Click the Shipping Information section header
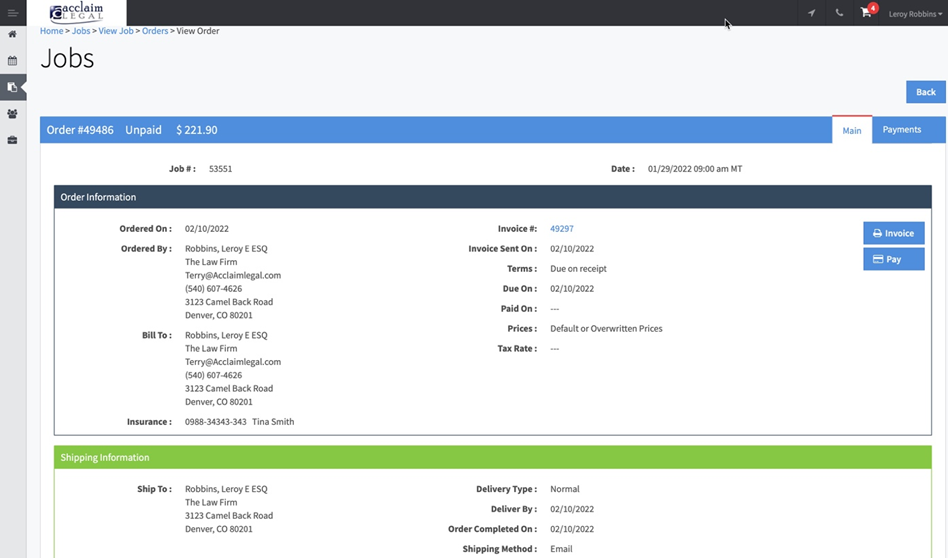This screenshot has height=558, width=948. pos(493,457)
